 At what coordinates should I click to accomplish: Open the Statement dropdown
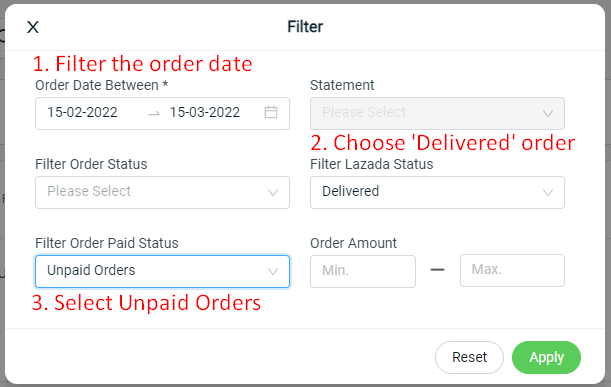[x=437, y=113]
